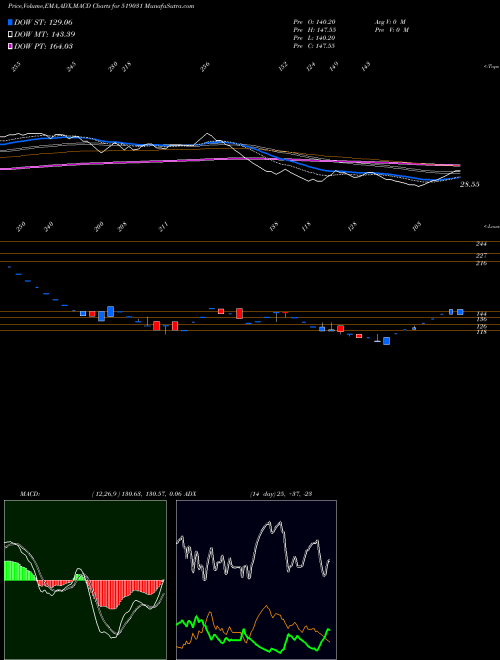
Task: Click the ADX '(14 day) 25, +37, -23' text
Action: tap(280, 494)
